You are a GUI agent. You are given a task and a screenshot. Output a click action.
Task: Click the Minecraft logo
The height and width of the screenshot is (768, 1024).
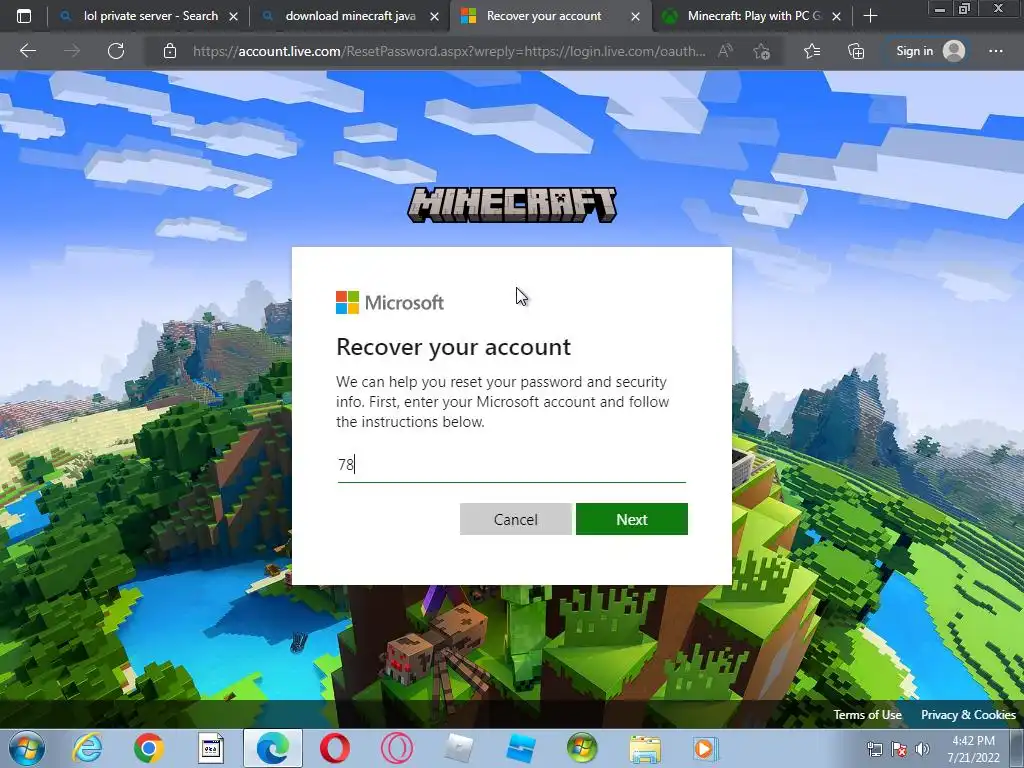(x=511, y=205)
